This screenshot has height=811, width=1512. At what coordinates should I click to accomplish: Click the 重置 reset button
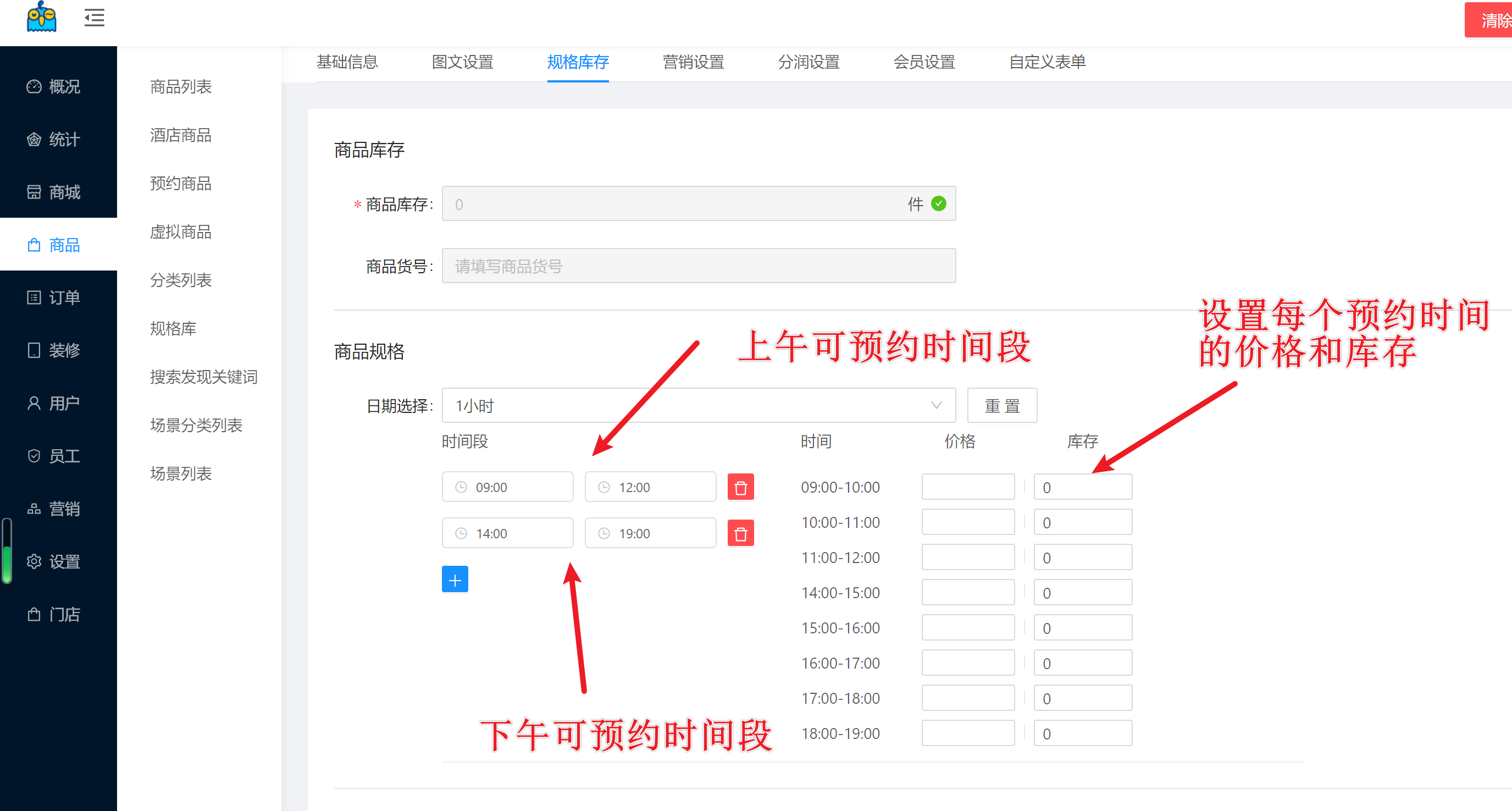click(1002, 405)
